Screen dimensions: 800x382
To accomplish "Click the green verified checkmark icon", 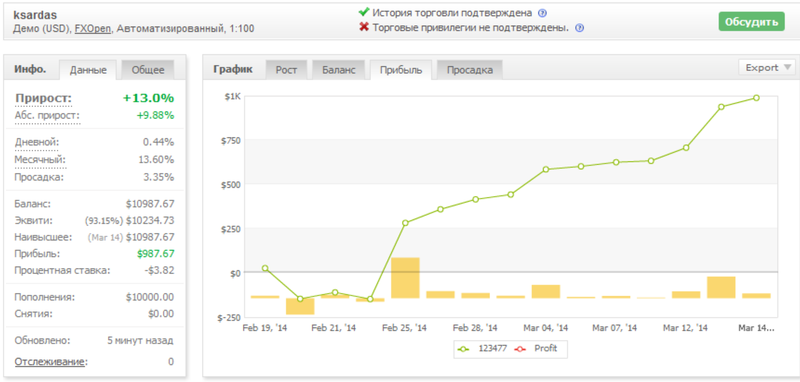I will [x=363, y=12].
